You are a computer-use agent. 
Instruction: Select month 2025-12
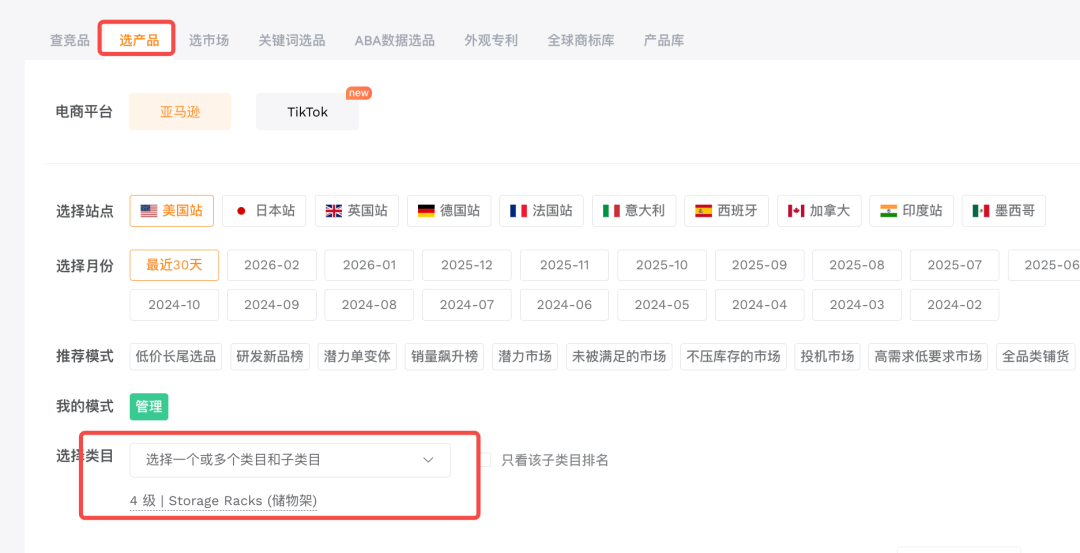point(467,265)
